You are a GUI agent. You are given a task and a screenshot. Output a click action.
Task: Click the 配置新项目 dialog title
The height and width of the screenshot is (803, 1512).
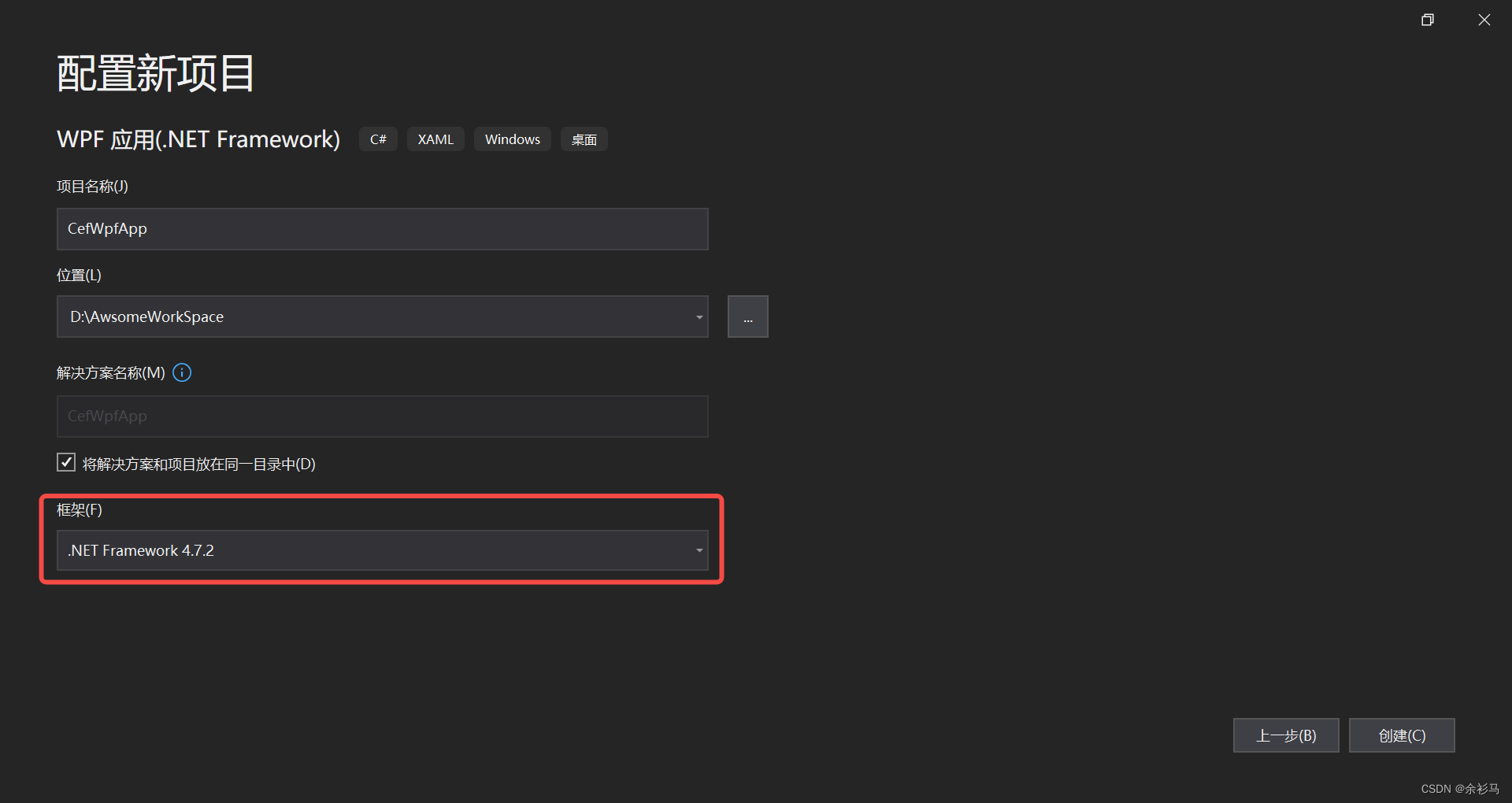pos(155,72)
